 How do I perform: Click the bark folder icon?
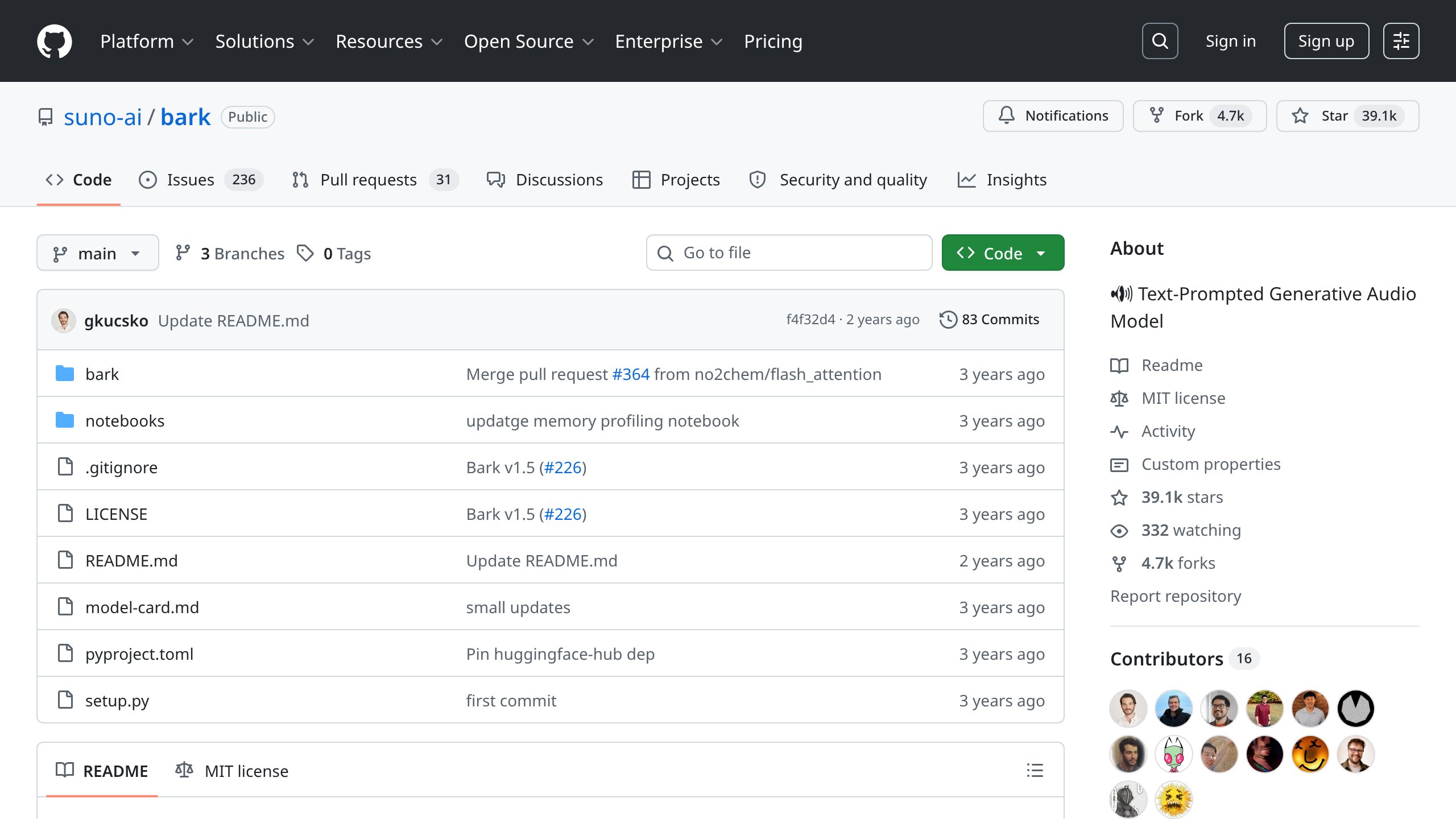coord(65,374)
